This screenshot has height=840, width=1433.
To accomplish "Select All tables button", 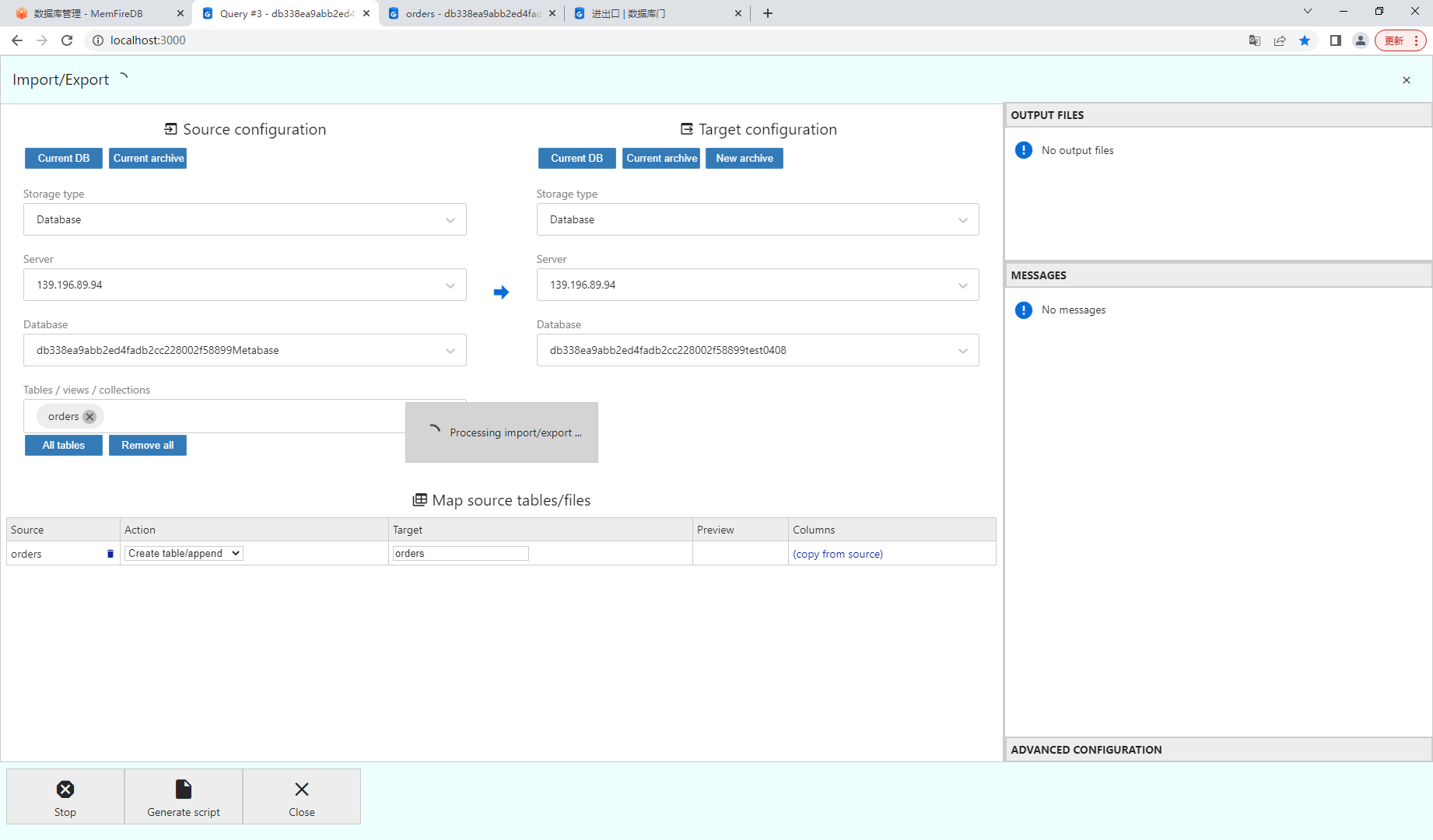I will [64, 445].
